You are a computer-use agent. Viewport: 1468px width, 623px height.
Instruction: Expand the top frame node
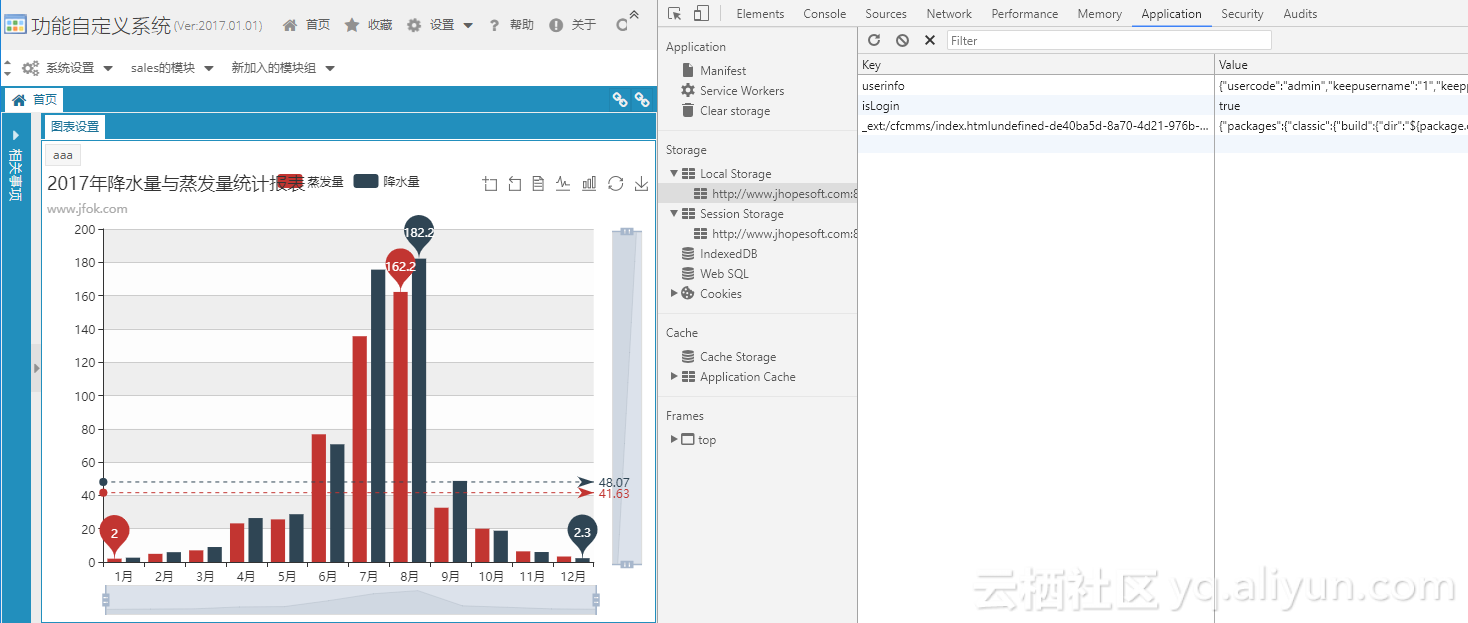point(674,440)
